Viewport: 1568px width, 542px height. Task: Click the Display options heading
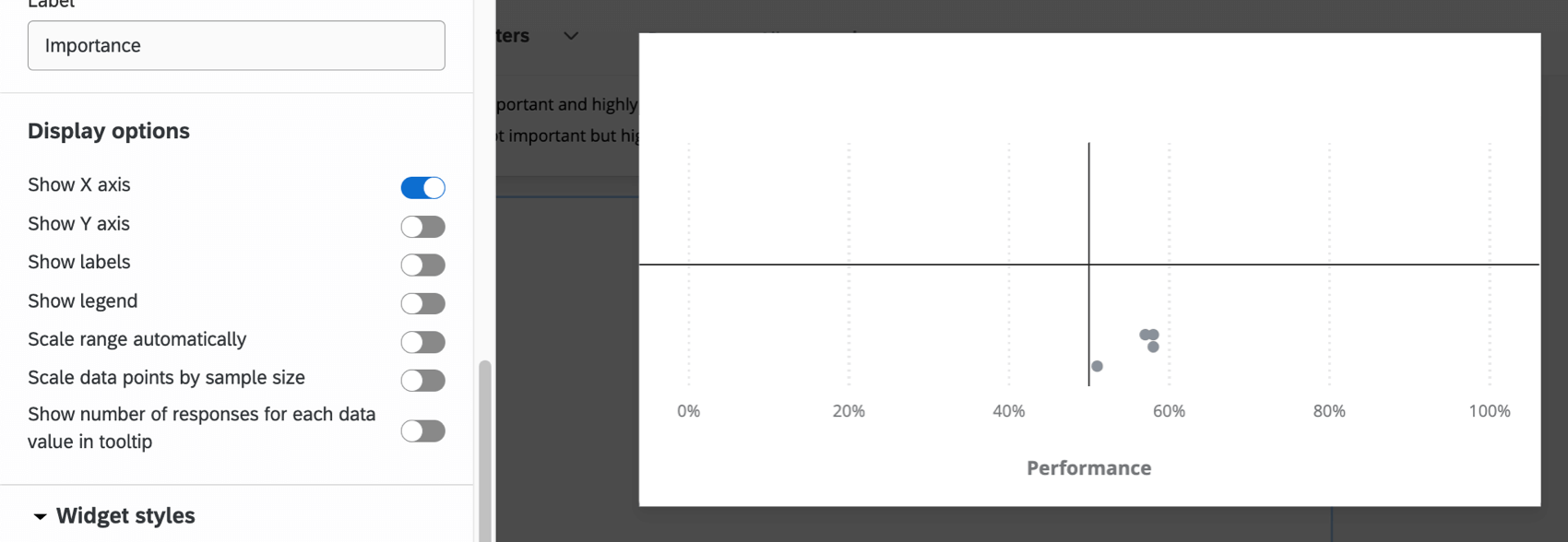pos(108,131)
